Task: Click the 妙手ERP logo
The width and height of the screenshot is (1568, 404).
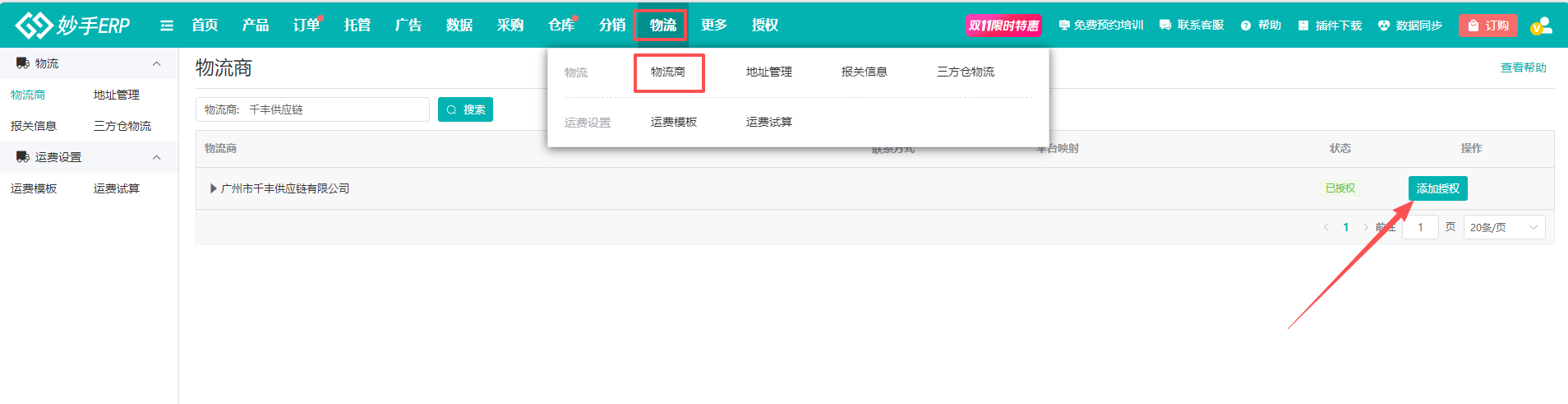Action: click(x=73, y=26)
